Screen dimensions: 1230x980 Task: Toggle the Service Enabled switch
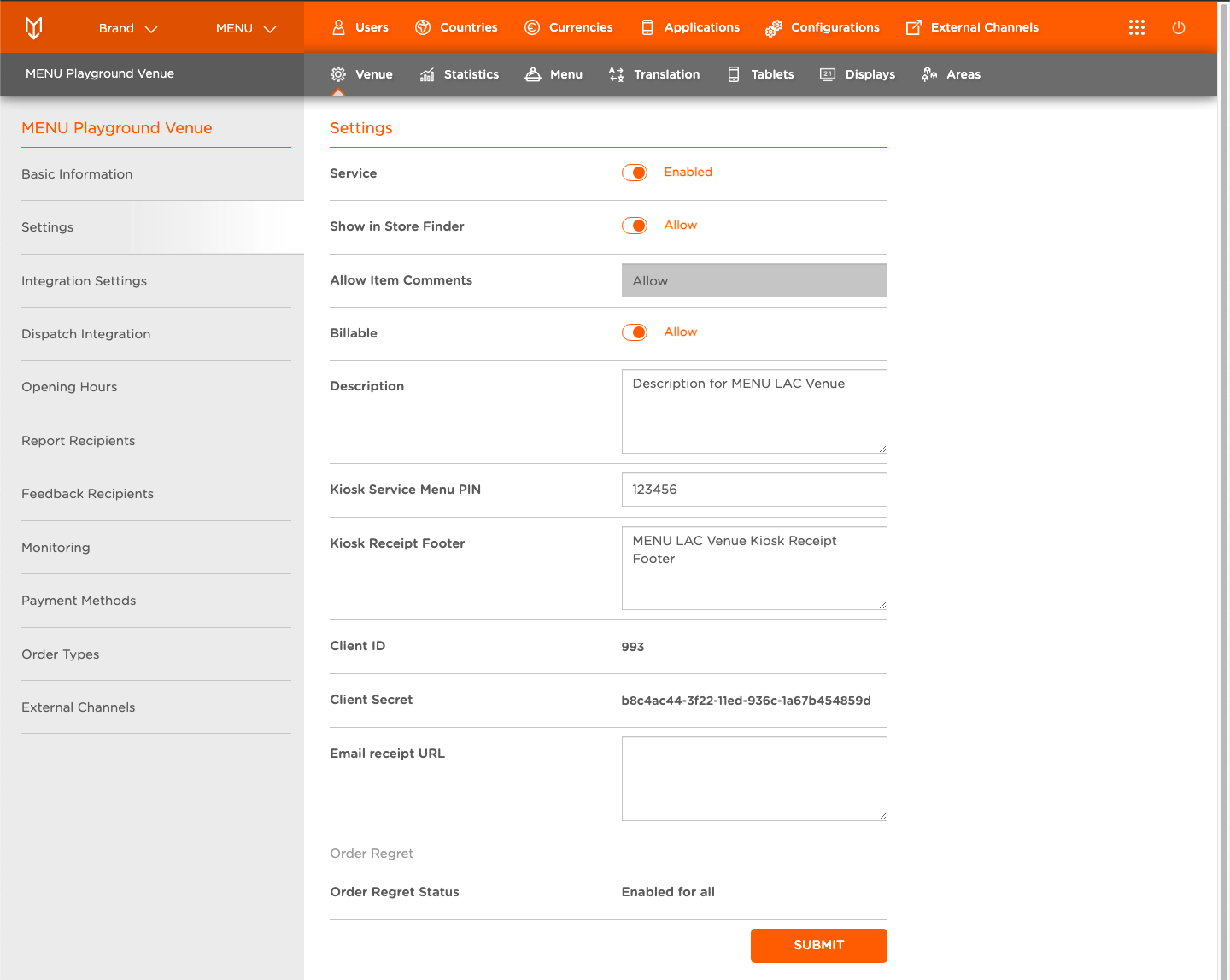point(635,173)
